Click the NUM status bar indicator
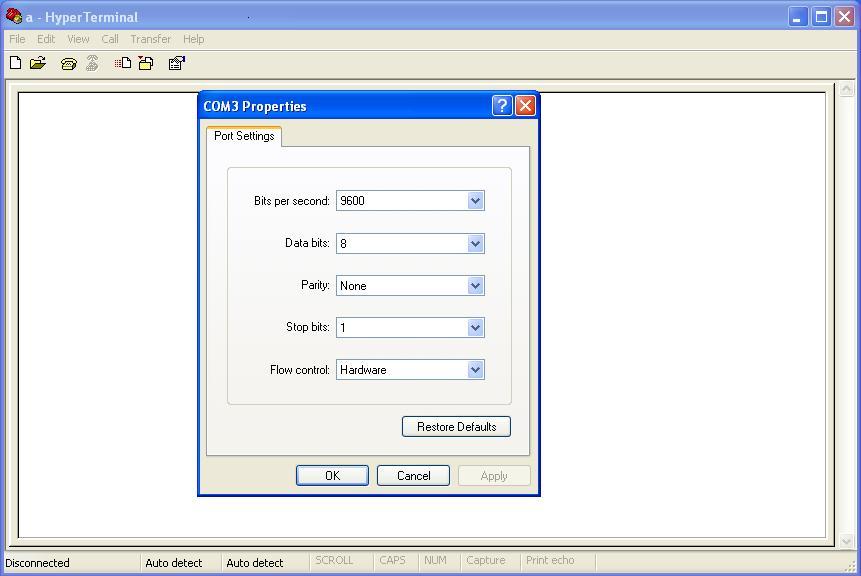 click(x=435, y=561)
